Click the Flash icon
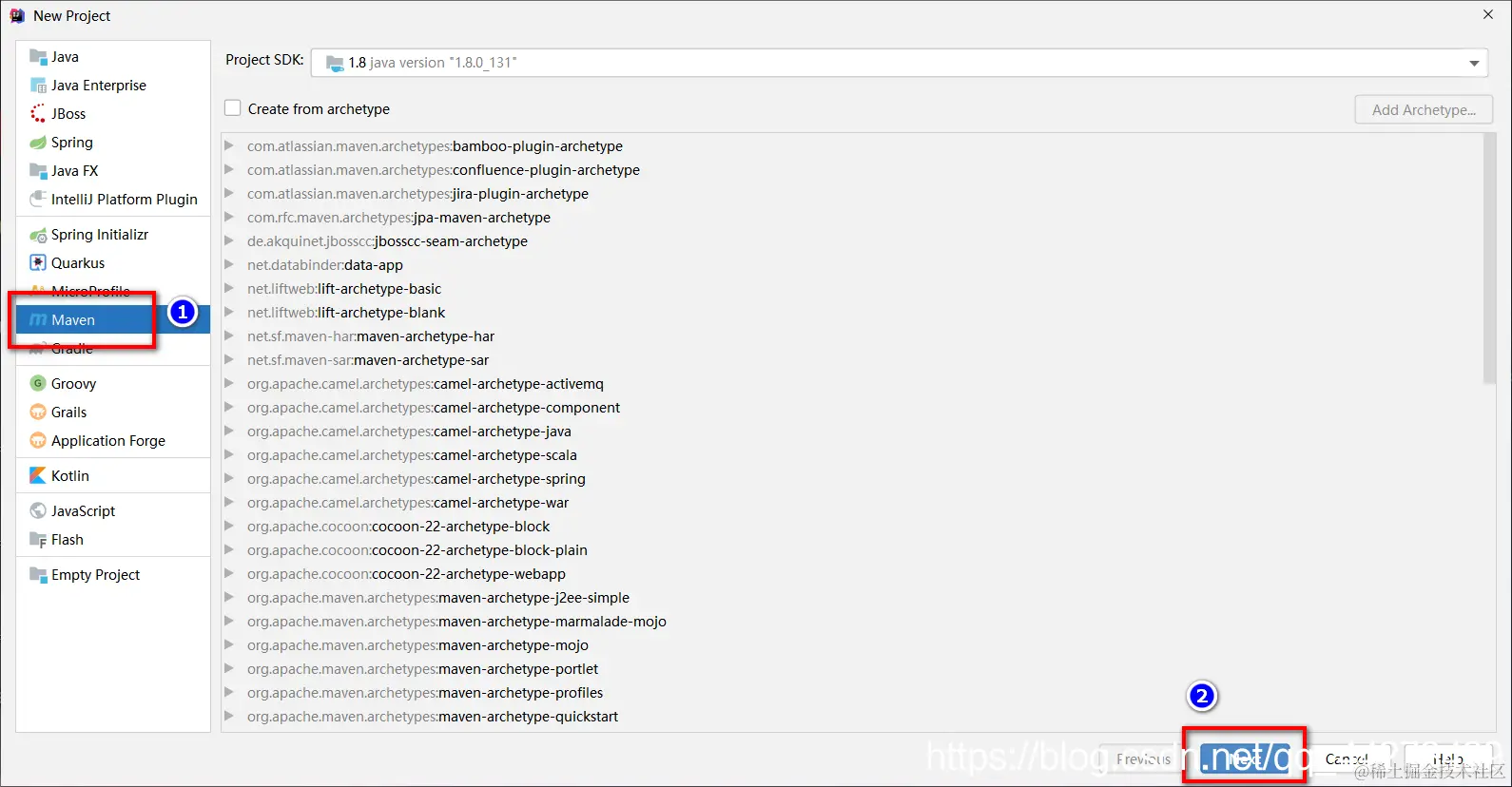Viewport: 1512px width, 787px height. (38, 540)
